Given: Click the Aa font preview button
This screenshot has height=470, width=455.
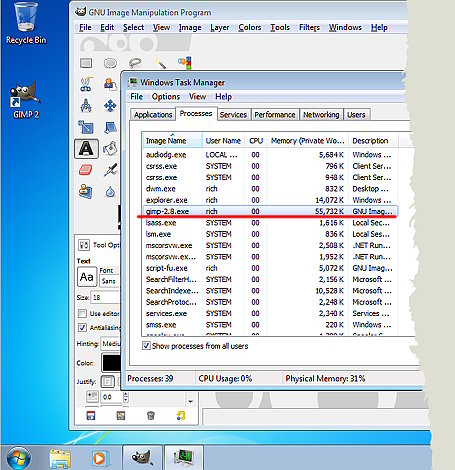Looking at the screenshot, I should (87, 277).
